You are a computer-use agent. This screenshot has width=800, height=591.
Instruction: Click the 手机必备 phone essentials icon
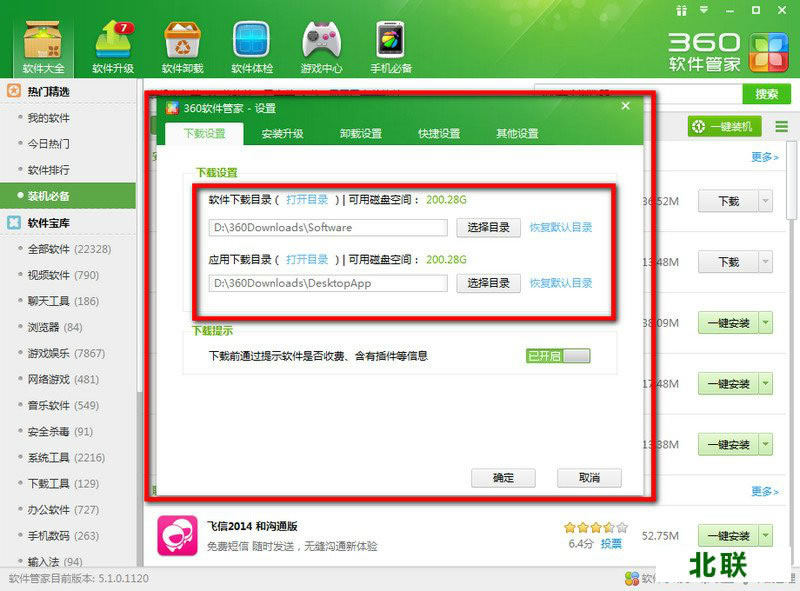pos(390,43)
